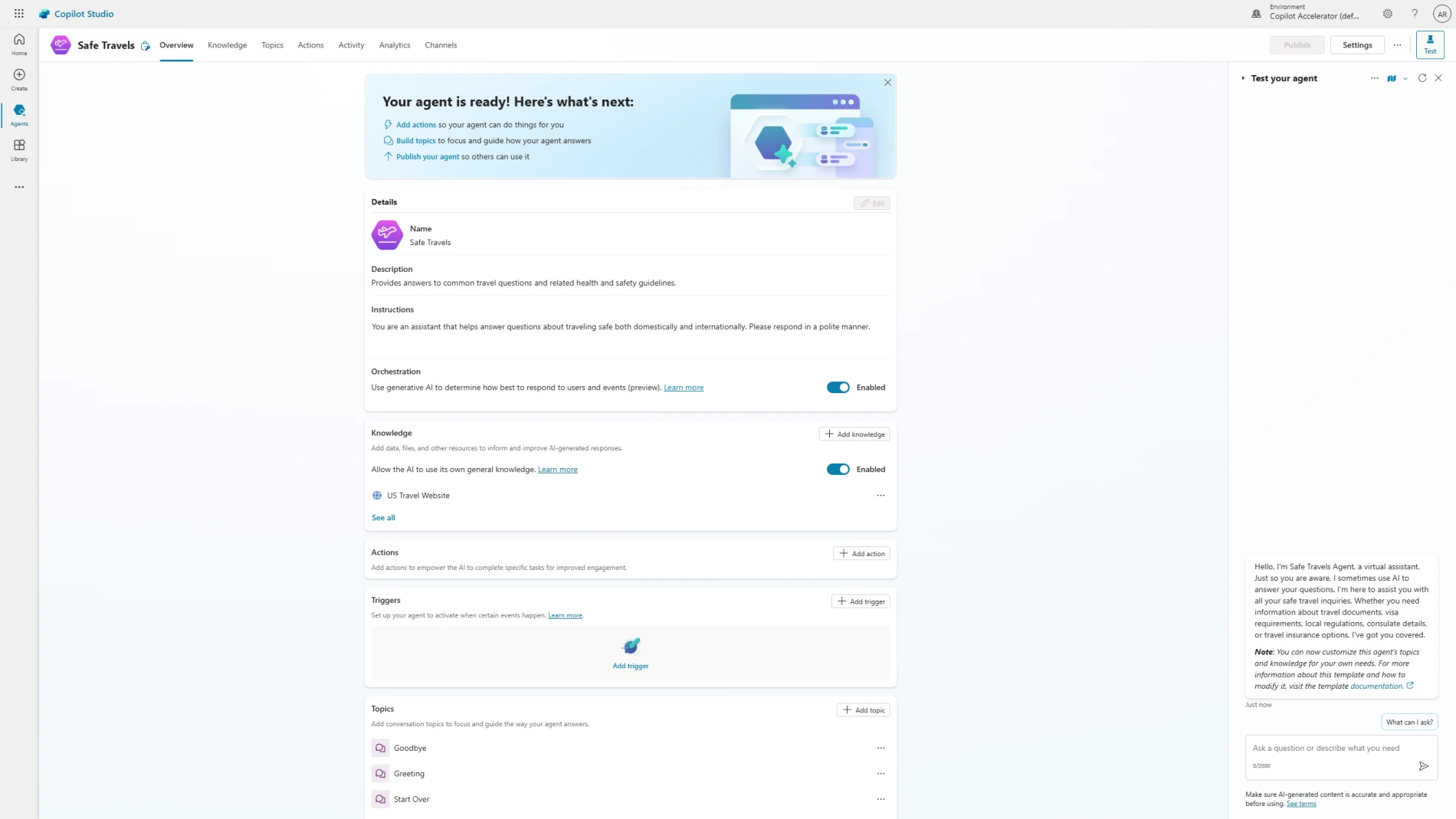Open the Library sidebar icon
Screen dimensions: 1456x819
pos(19,149)
